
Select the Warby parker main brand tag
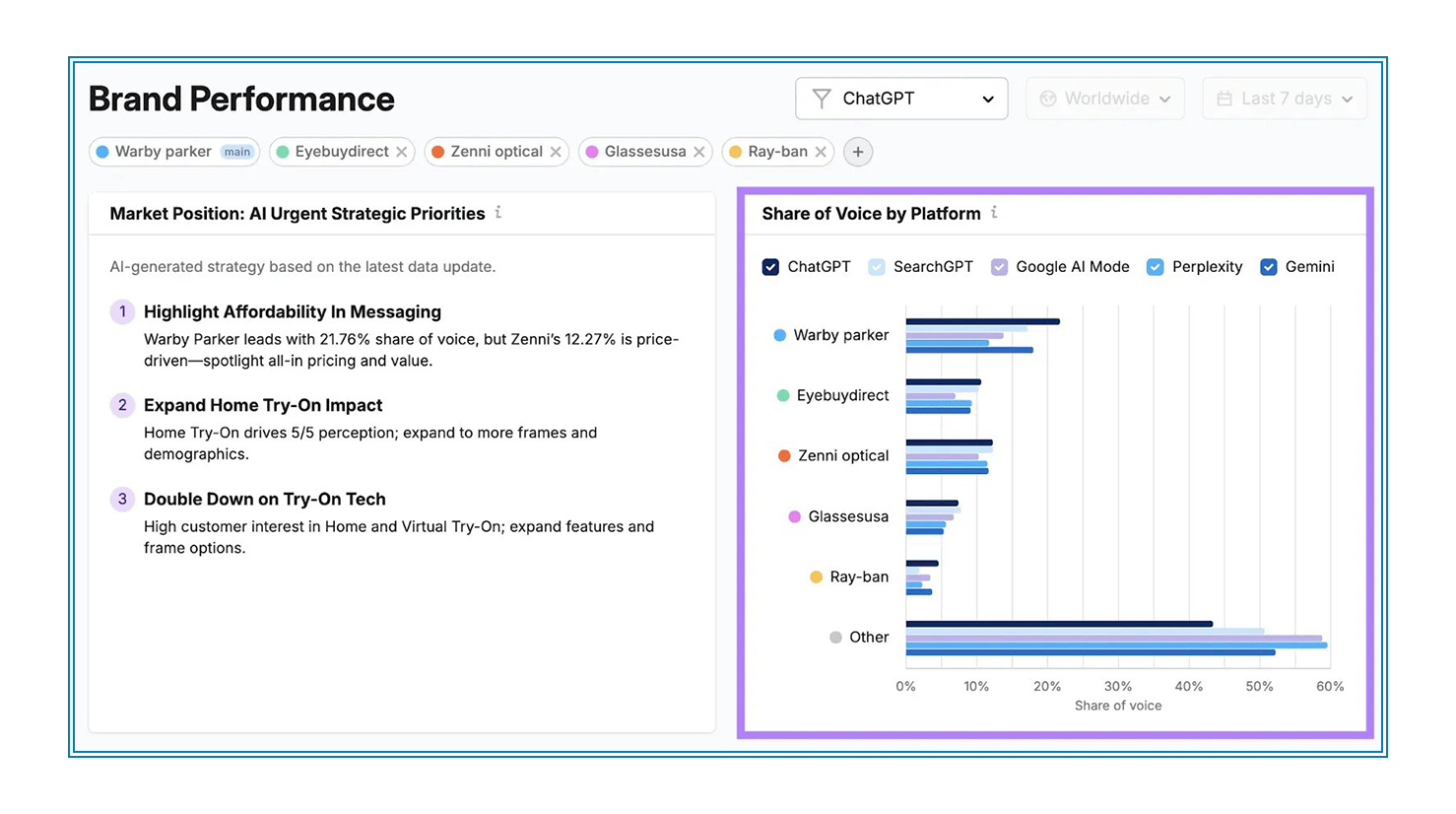pyautogui.click(x=174, y=152)
